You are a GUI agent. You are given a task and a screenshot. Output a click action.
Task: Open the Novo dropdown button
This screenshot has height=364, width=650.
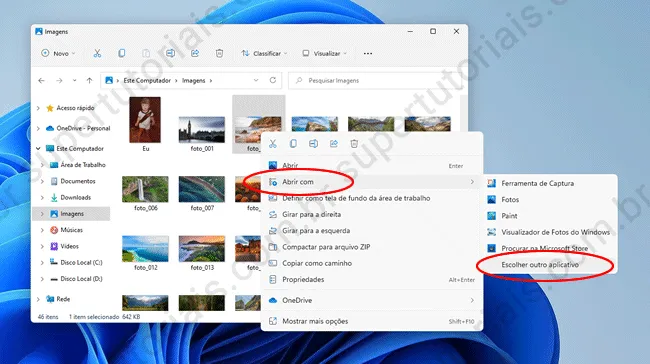[x=58, y=53]
